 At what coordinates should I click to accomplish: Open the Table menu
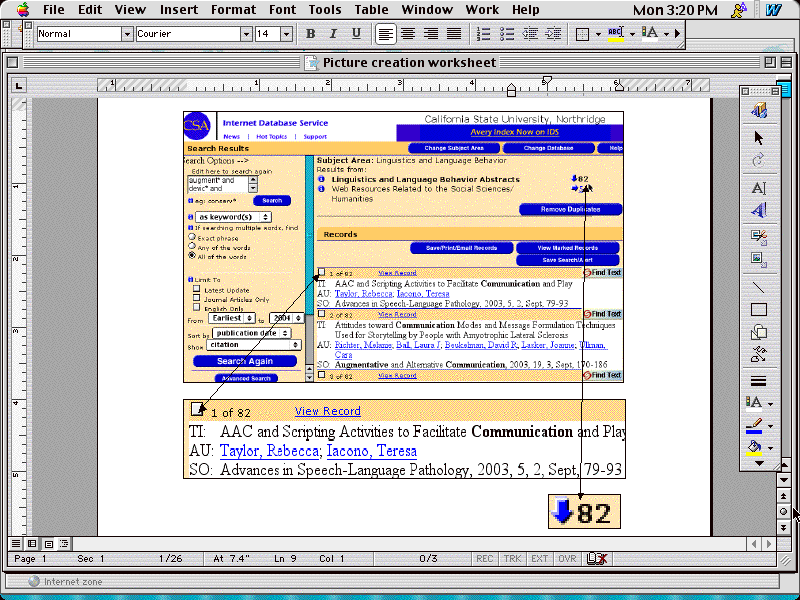click(x=371, y=10)
